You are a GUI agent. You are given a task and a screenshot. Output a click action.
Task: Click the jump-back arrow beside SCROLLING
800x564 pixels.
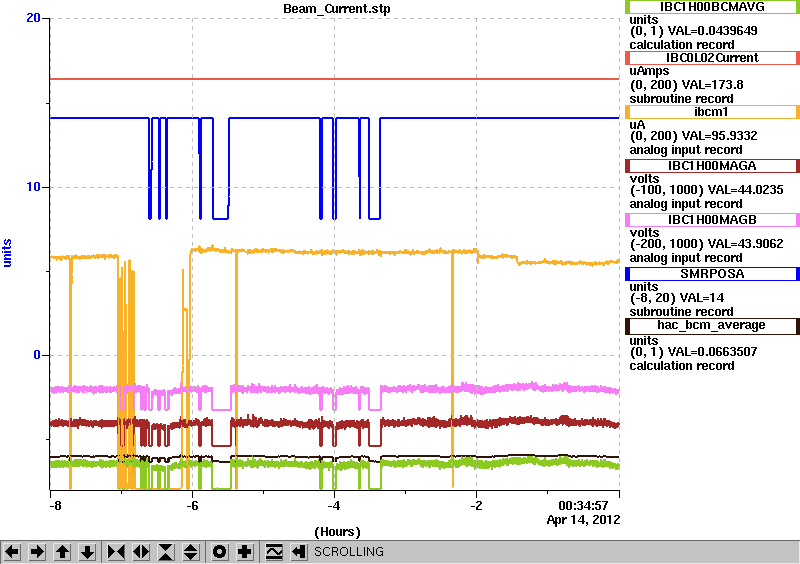[x=299, y=552]
